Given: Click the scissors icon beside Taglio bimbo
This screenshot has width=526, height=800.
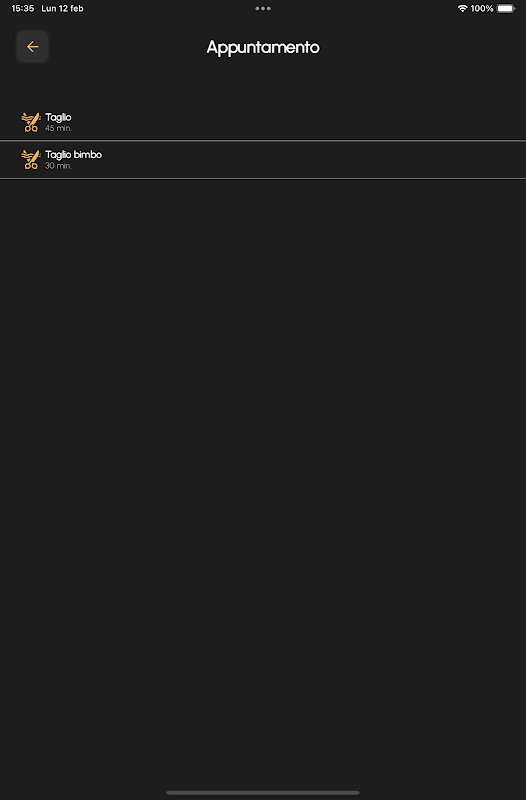Looking at the screenshot, I should click(31, 159).
